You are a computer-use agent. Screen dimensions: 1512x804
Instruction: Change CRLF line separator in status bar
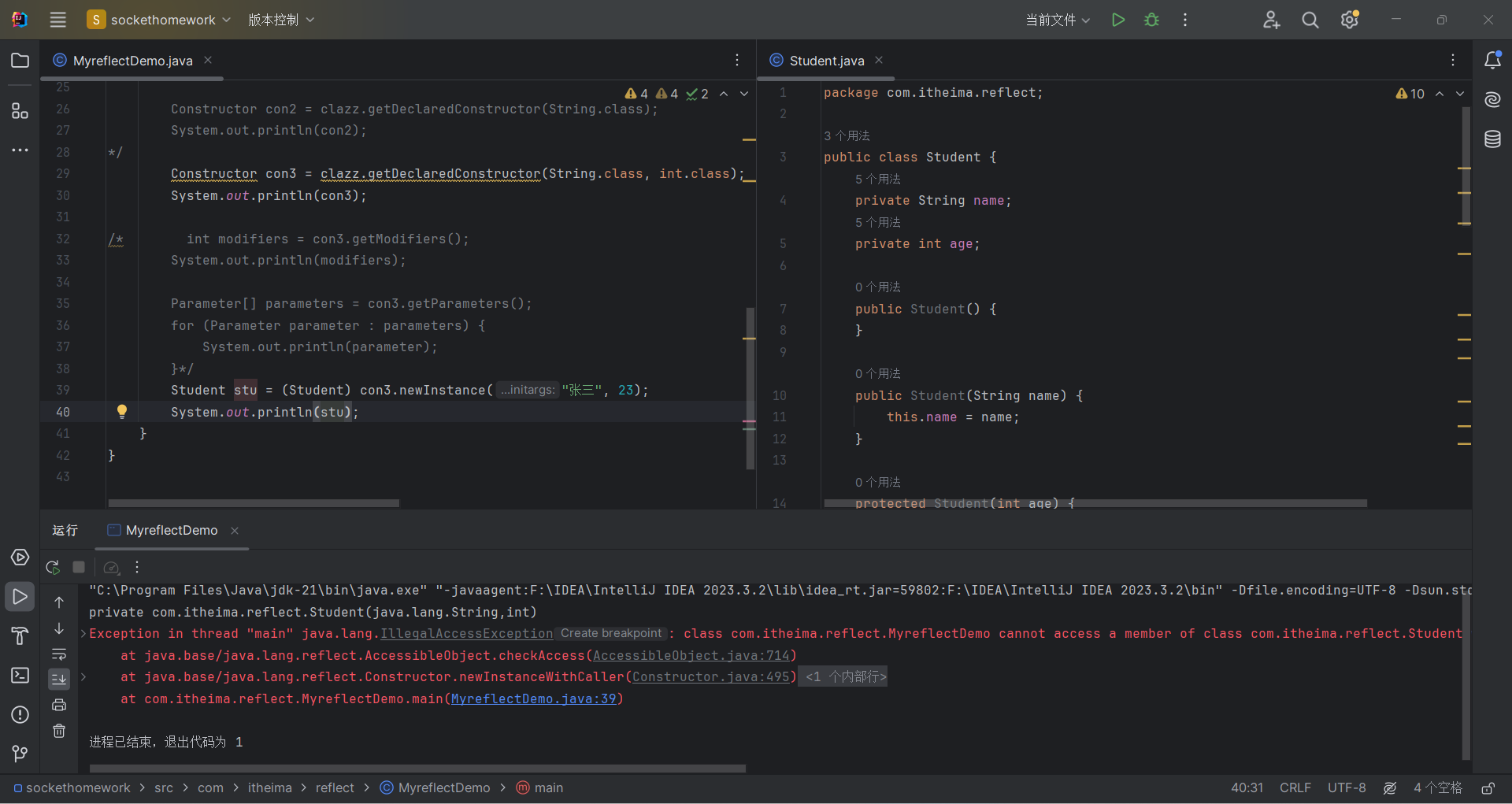click(x=1295, y=787)
